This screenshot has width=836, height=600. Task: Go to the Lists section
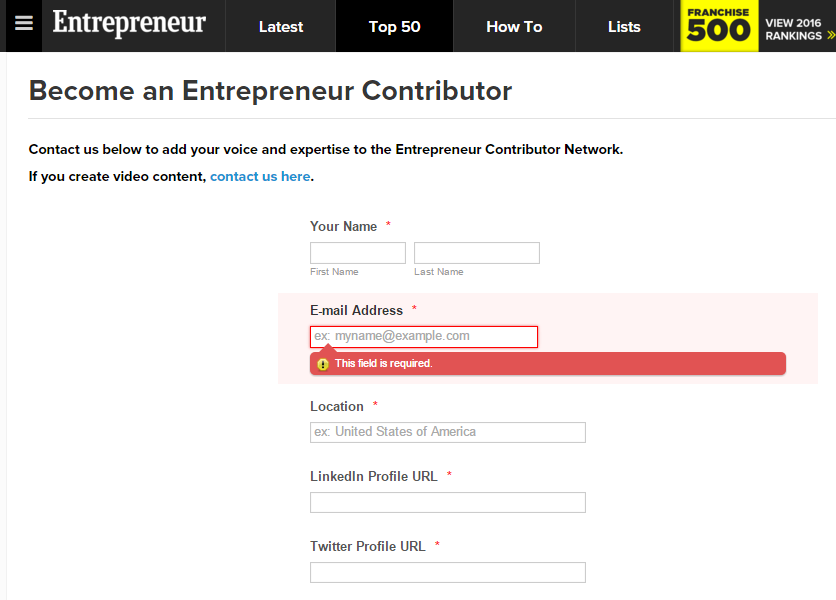pos(624,27)
